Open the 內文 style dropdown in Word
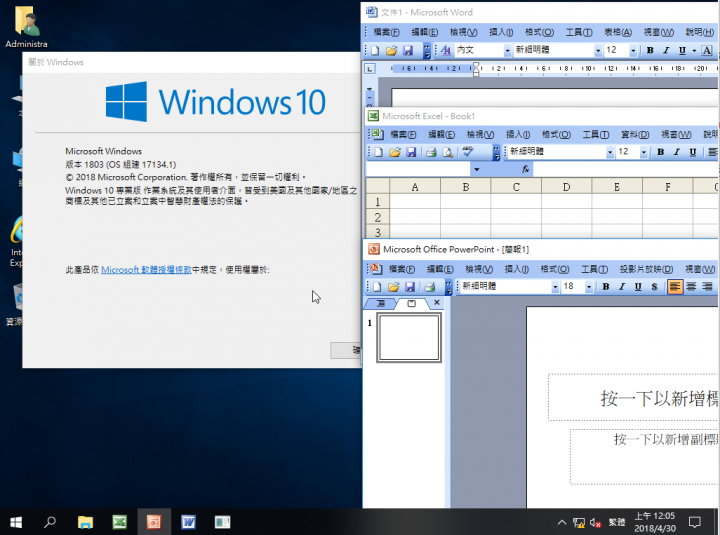The height and width of the screenshot is (535, 720). click(507, 51)
